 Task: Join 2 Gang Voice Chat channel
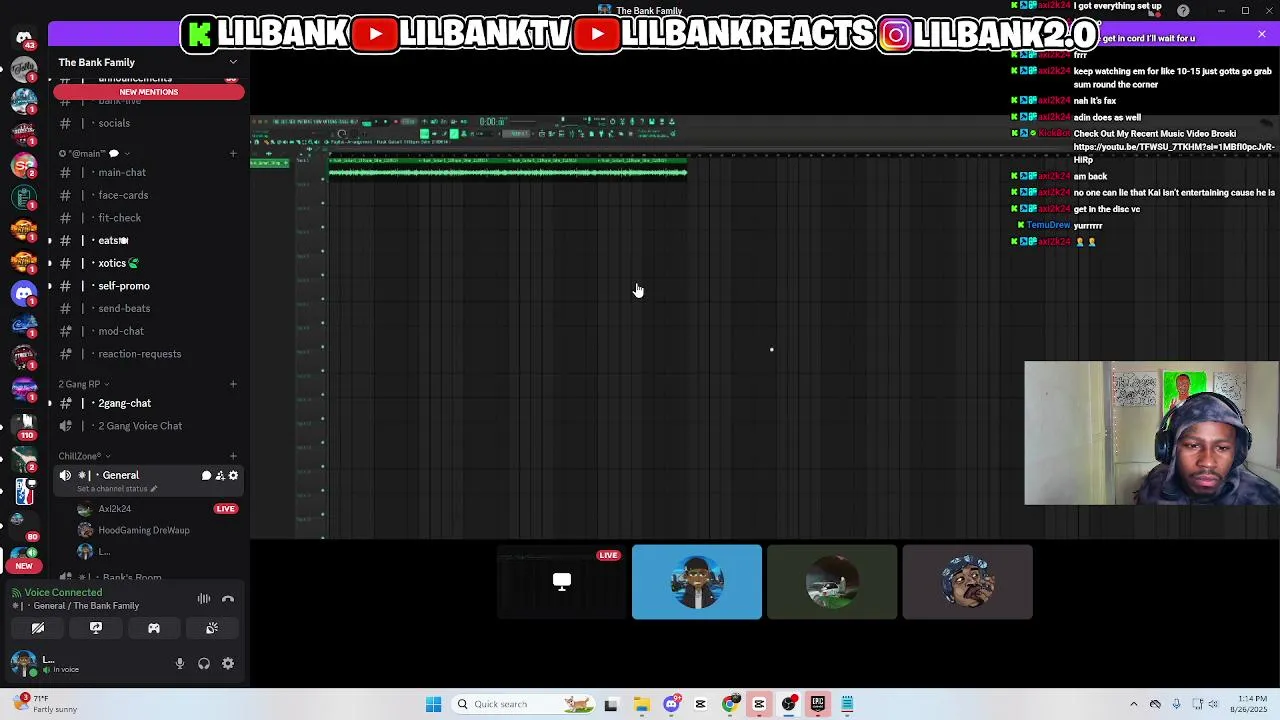point(148,426)
